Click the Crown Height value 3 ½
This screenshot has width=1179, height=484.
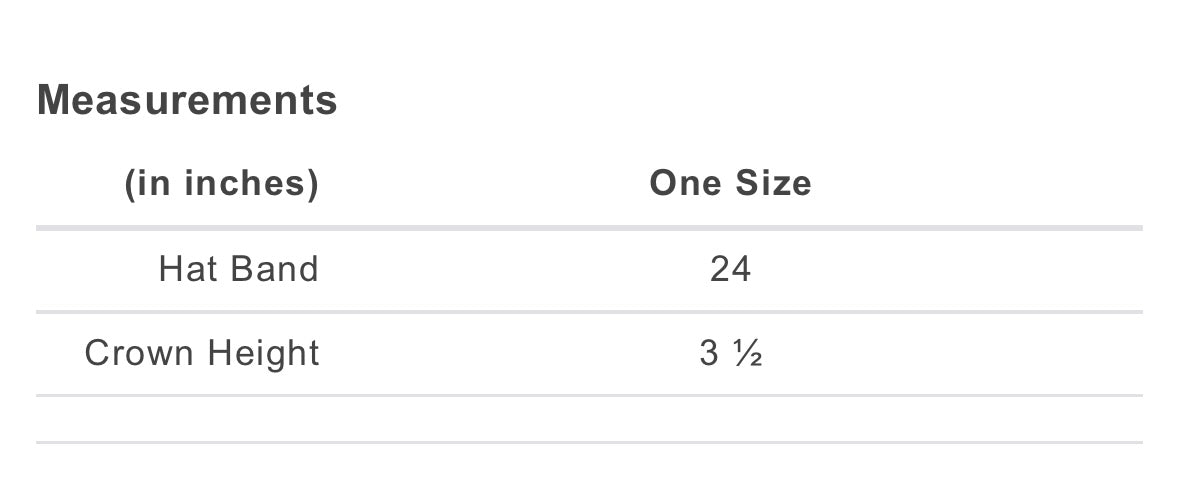click(731, 353)
